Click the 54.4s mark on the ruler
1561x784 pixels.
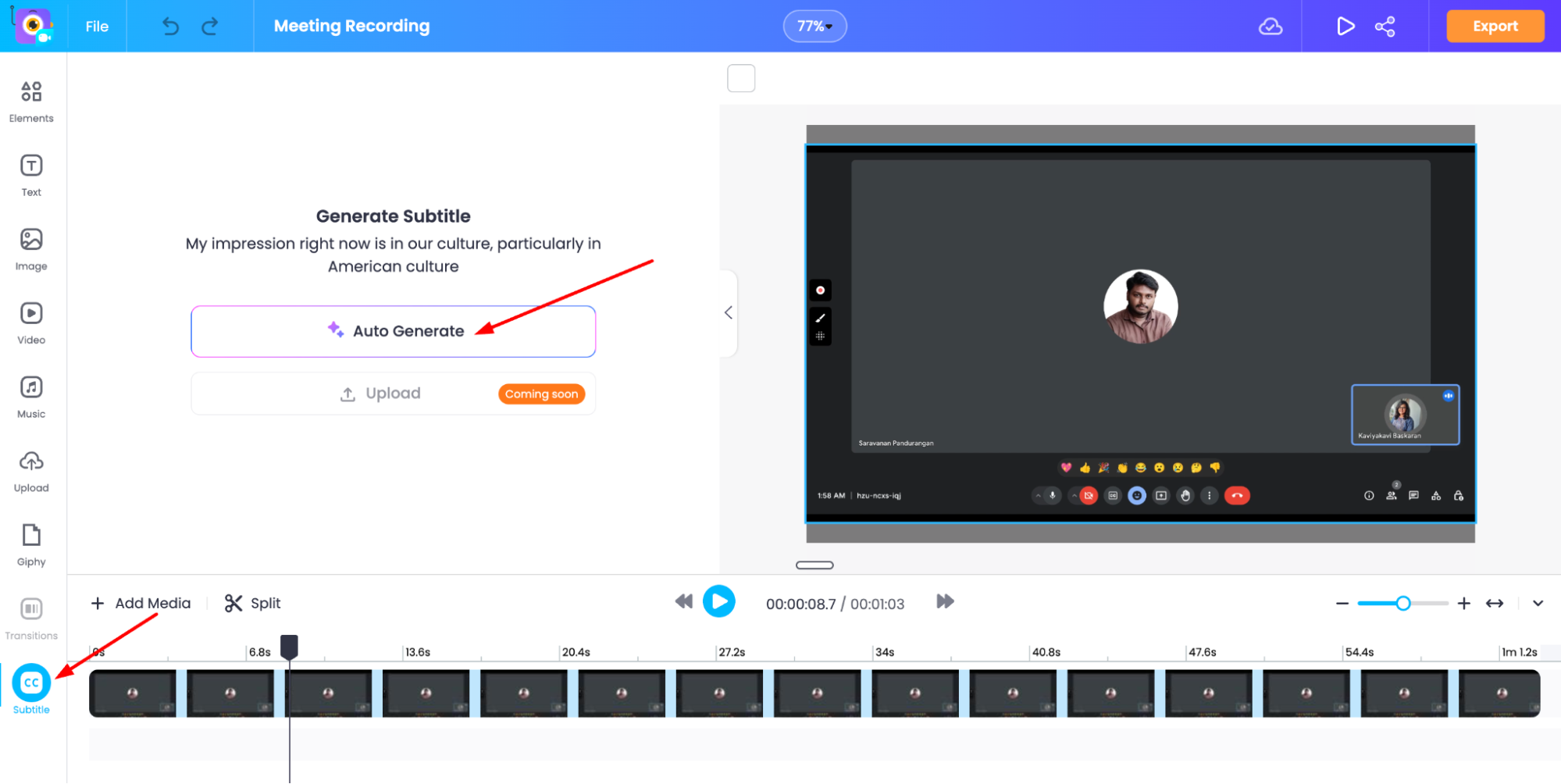tap(1360, 652)
